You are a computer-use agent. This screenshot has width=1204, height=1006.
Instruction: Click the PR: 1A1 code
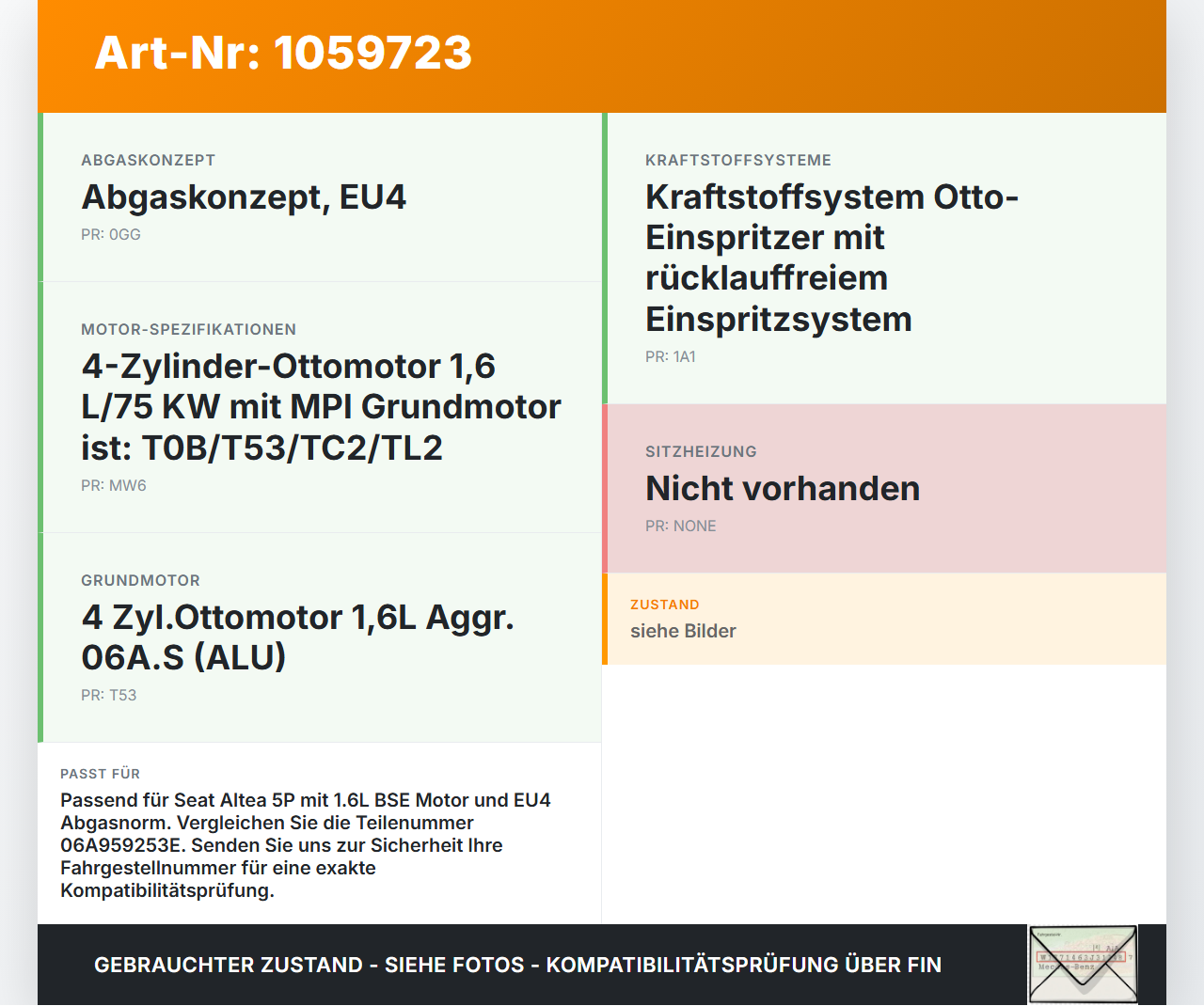[x=671, y=356]
